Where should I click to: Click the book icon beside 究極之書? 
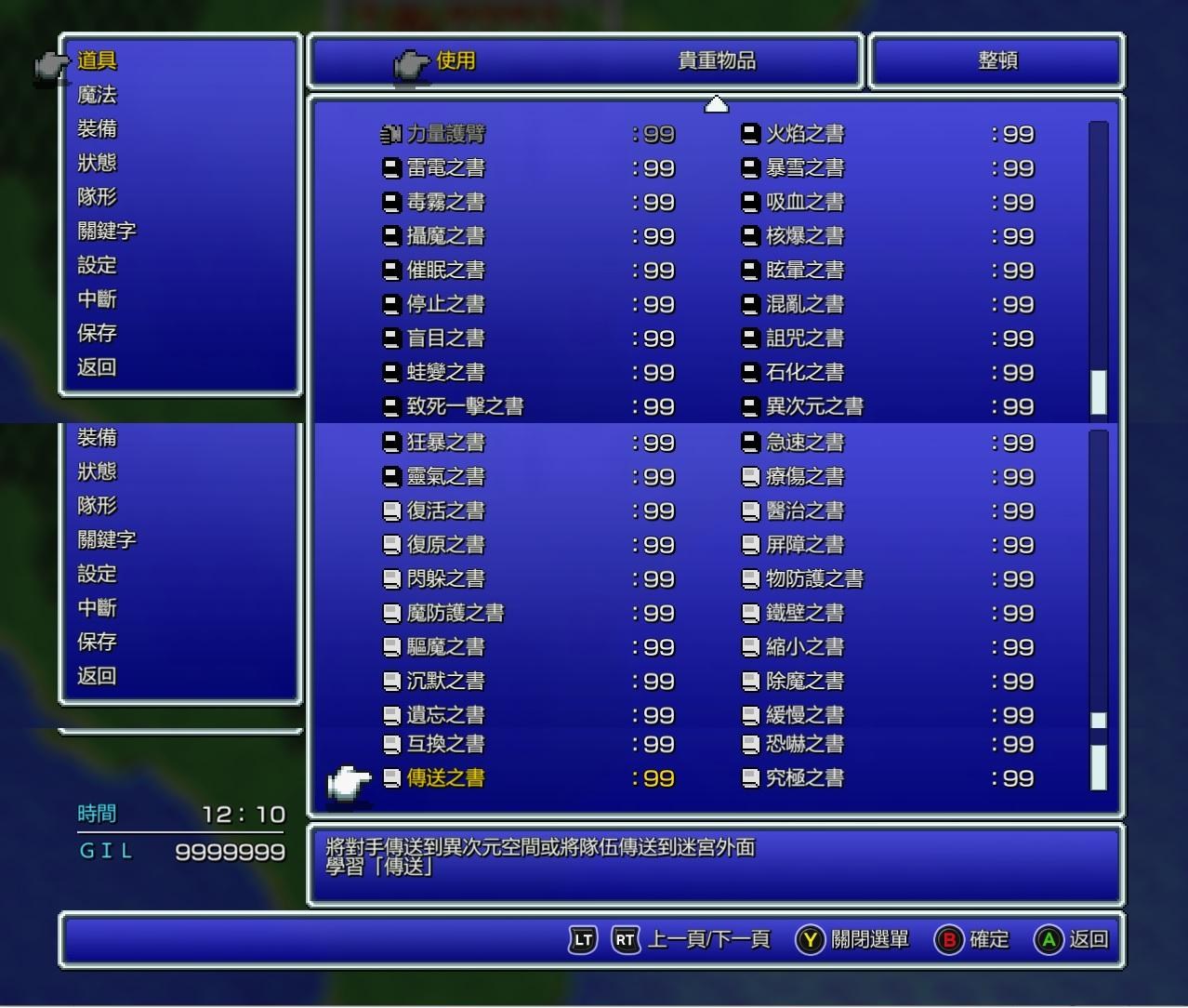pyautogui.click(x=750, y=778)
